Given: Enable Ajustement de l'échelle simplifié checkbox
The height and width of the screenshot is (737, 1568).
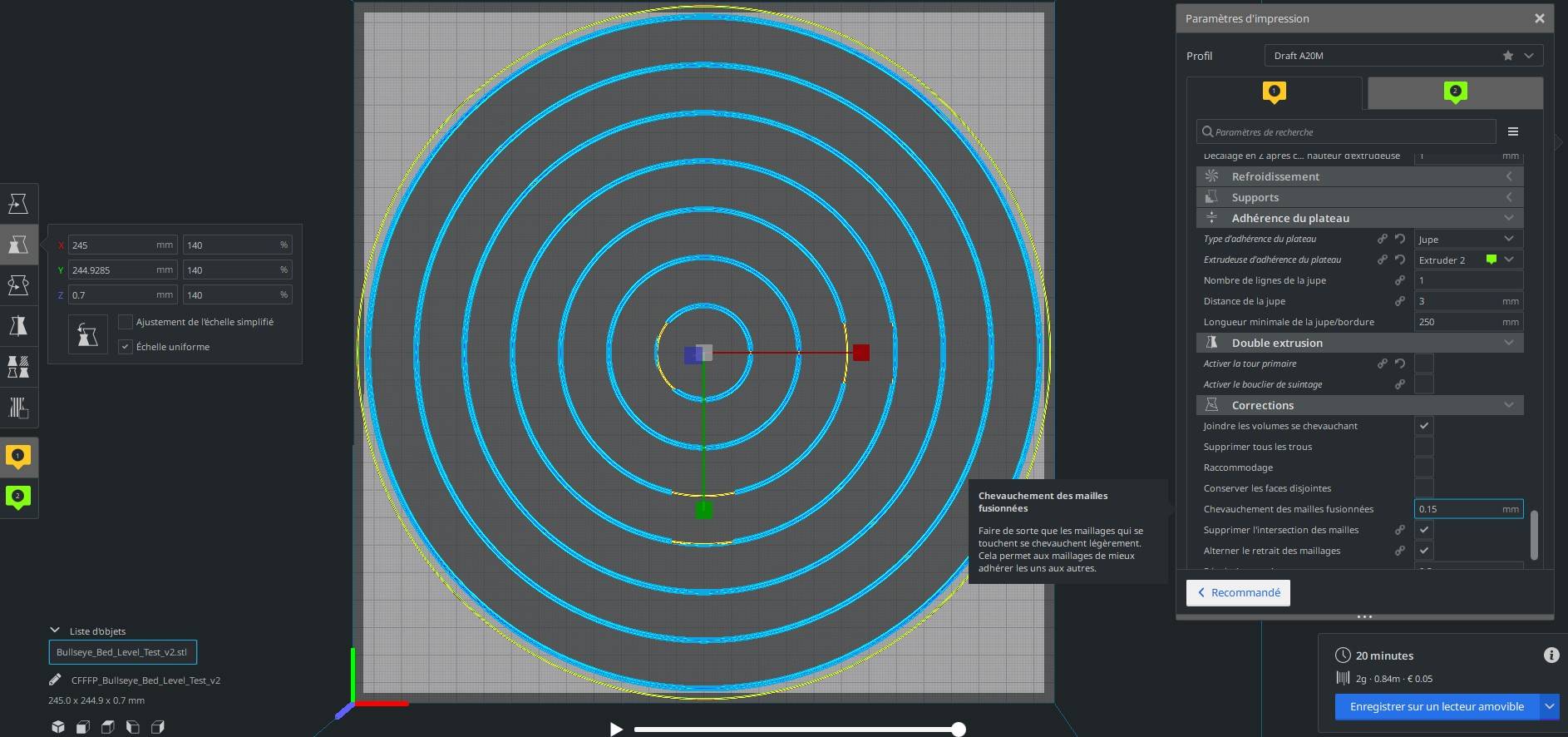Looking at the screenshot, I should (x=126, y=322).
